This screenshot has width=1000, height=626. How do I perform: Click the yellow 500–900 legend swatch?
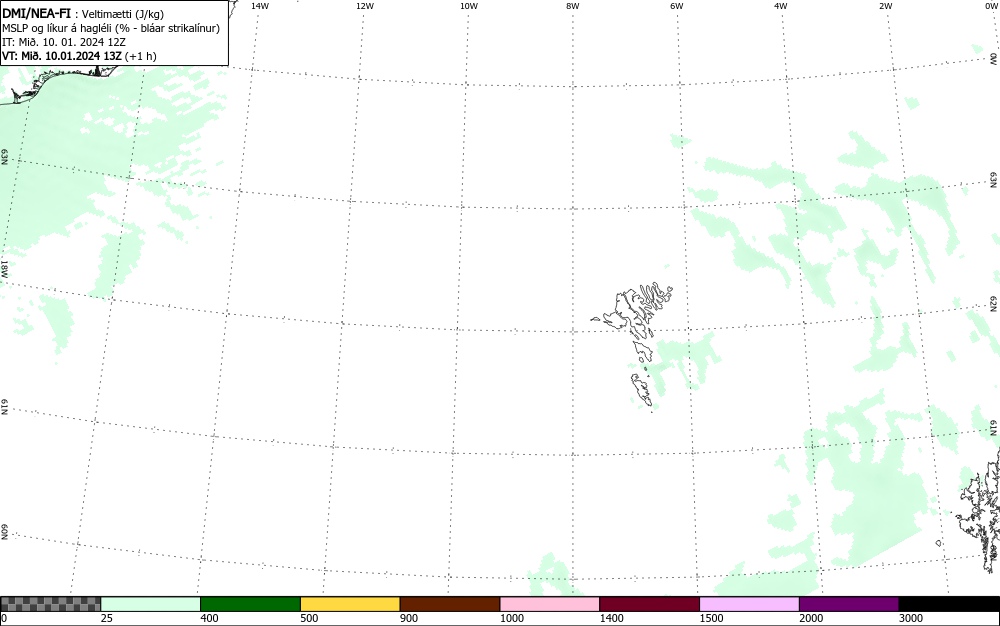pyautogui.click(x=350, y=604)
